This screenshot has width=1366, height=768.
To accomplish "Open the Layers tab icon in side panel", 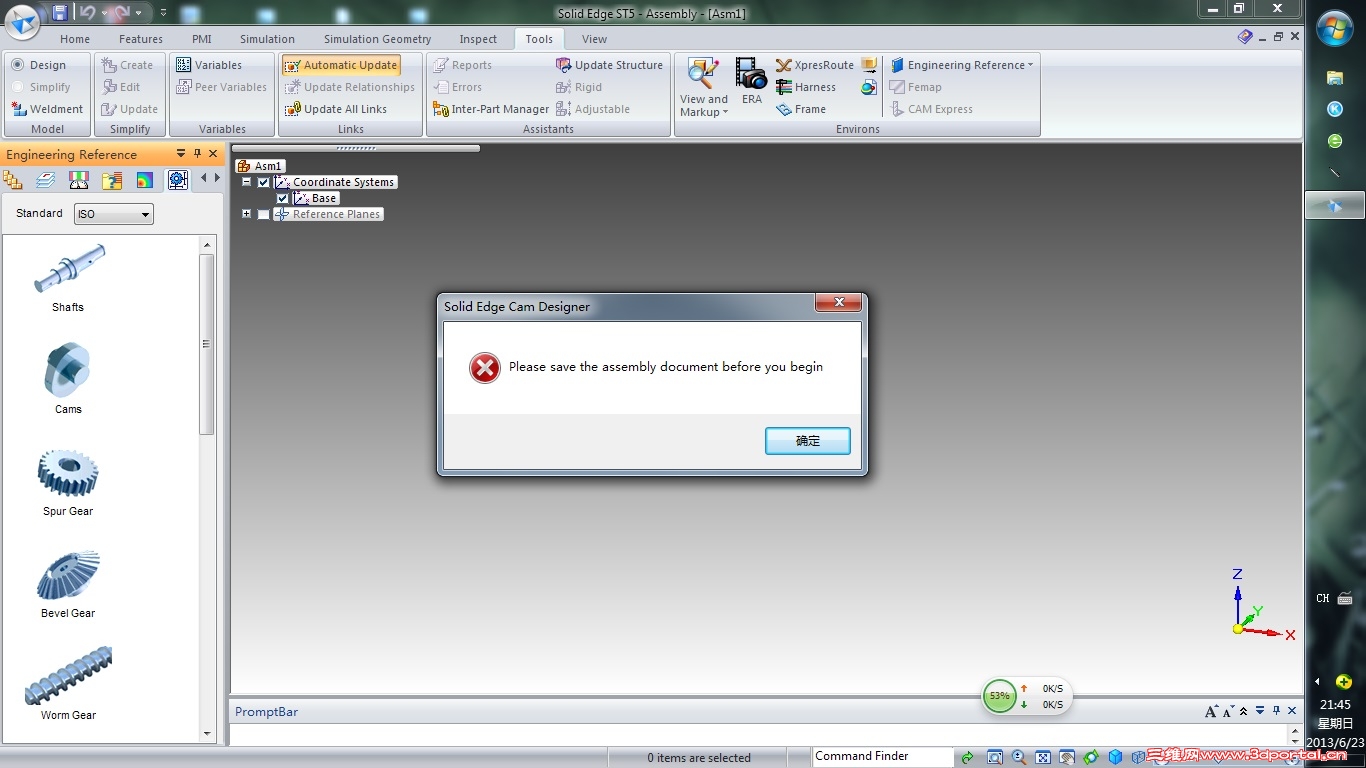I will (x=46, y=180).
